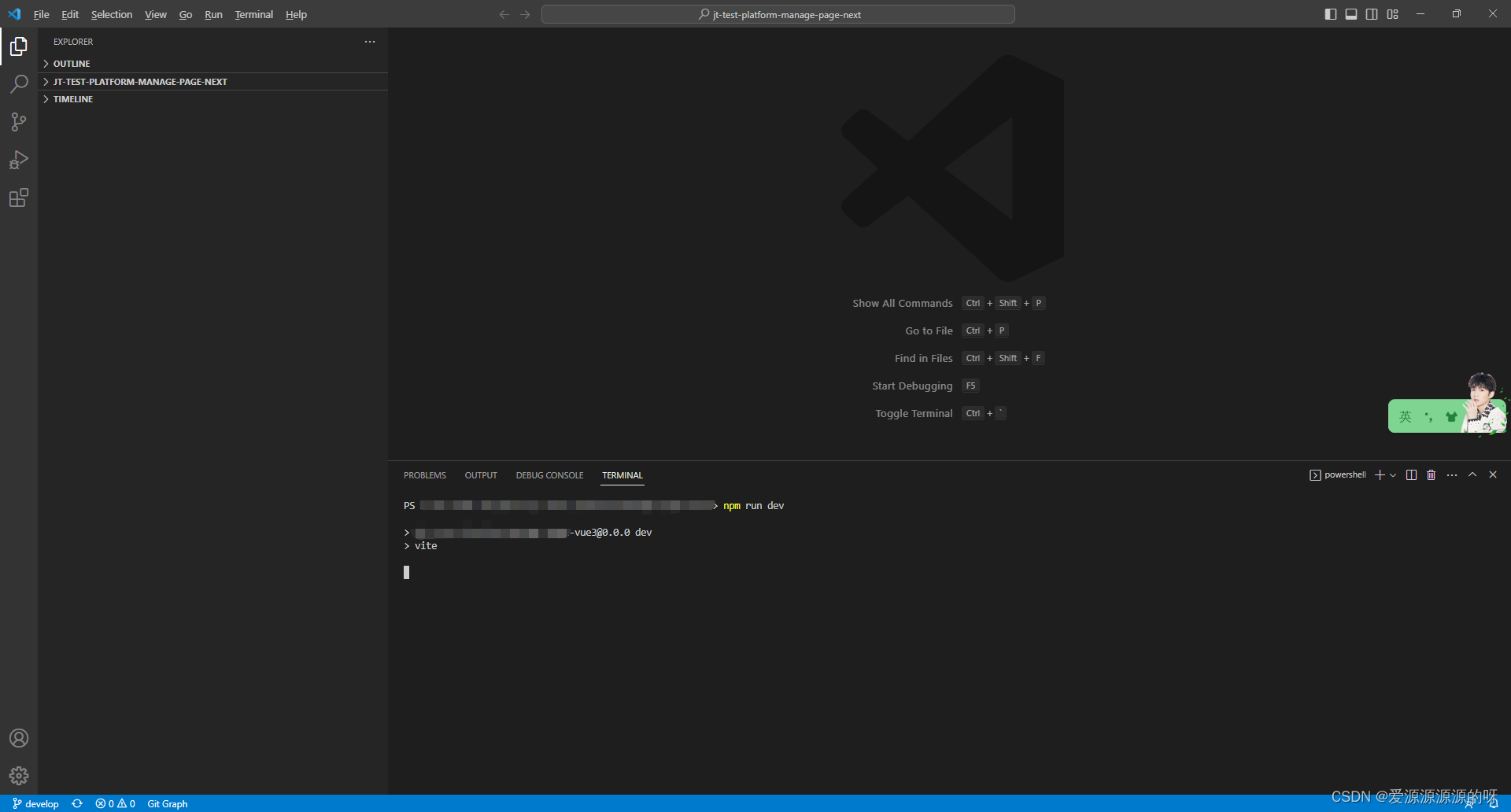Open the Explorer view in activity bar
Image resolution: width=1511 pixels, height=812 pixels.
click(x=19, y=46)
